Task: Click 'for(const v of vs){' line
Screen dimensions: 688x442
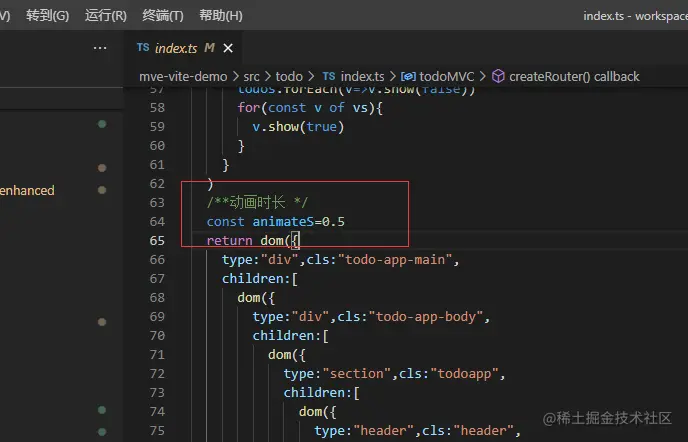Action: coord(310,108)
